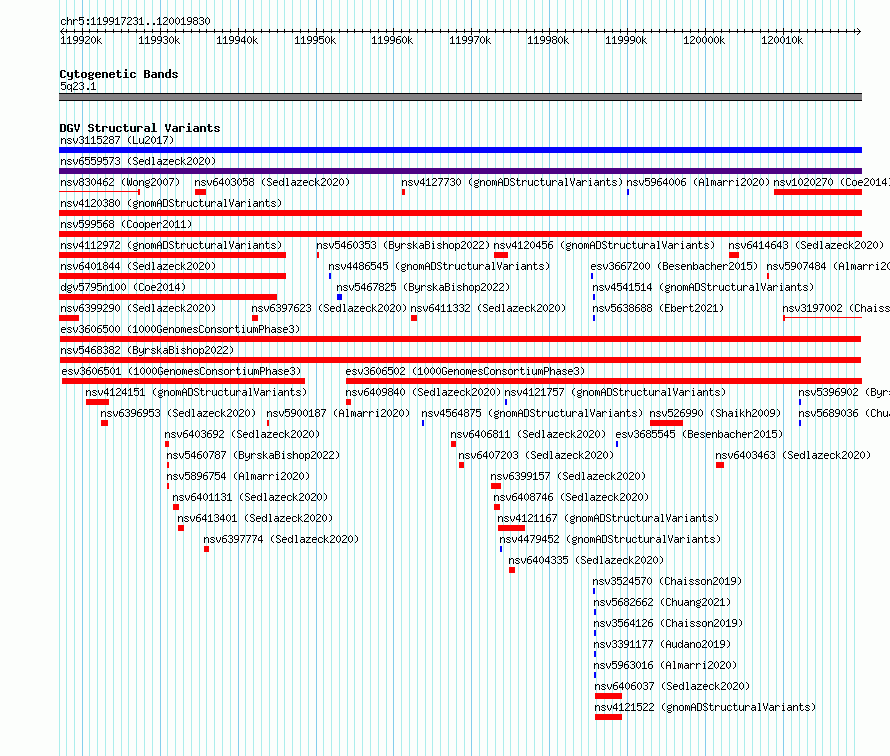Click nsv6397774 (Sedlazeck2020) label
Screen dimensions: 890x756
[282, 539]
